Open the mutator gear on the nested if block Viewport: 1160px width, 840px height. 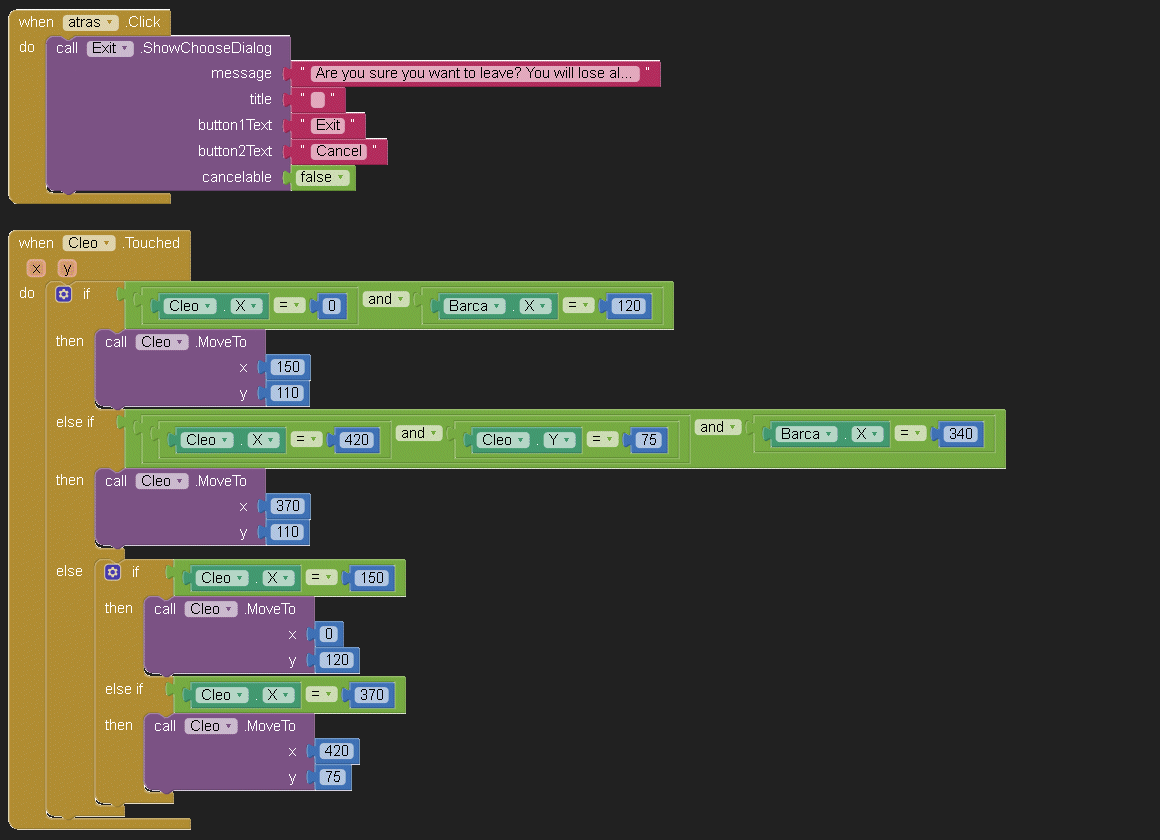[x=113, y=572]
